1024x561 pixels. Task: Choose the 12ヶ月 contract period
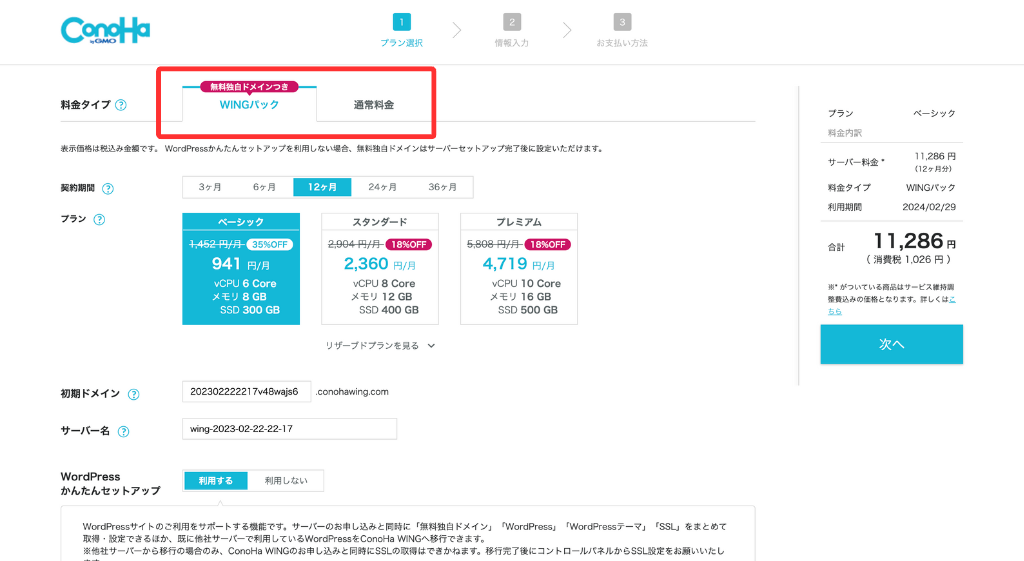pos(322,187)
